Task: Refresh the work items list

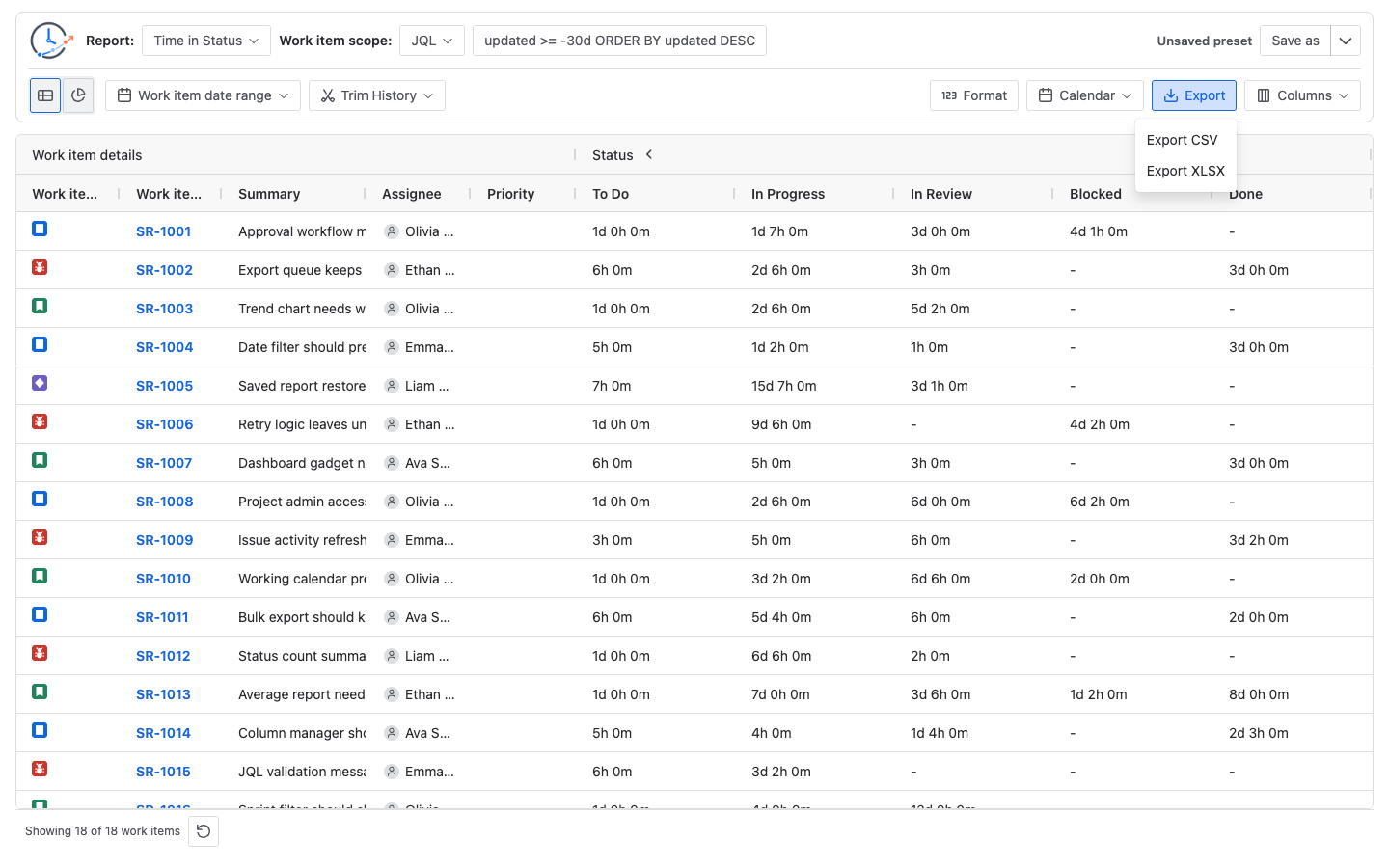Action: [x=204, y=831]
